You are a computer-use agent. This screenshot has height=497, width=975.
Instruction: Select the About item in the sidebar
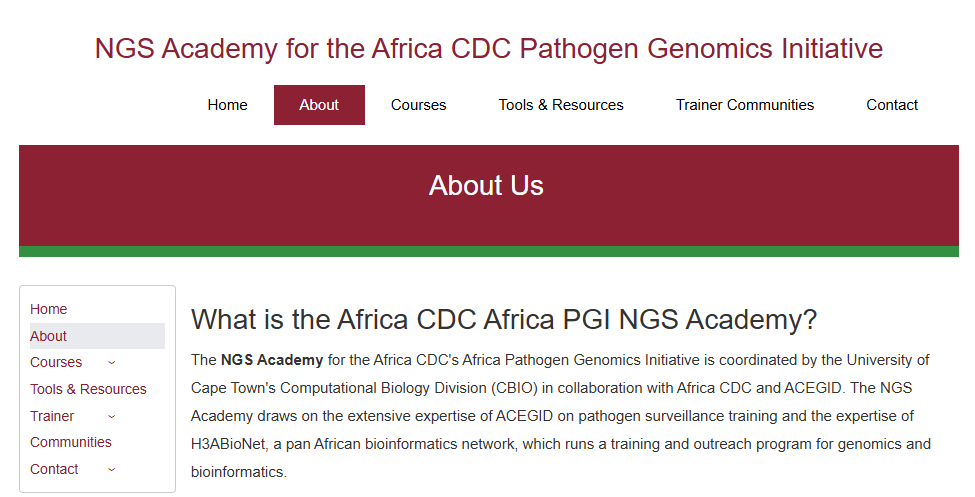(49, 336)
